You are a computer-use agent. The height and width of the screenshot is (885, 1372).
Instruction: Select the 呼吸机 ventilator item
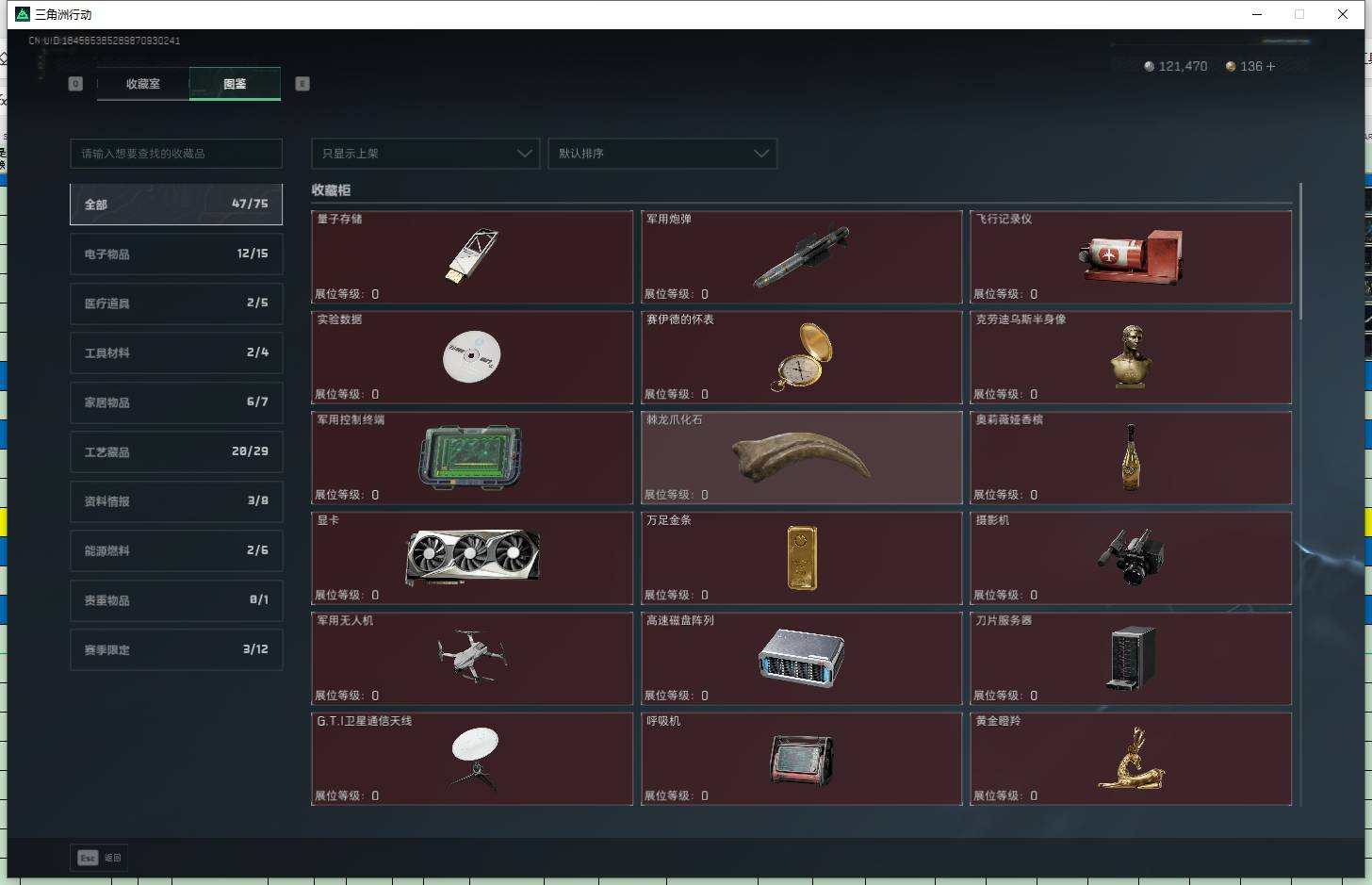pos(801,759)
